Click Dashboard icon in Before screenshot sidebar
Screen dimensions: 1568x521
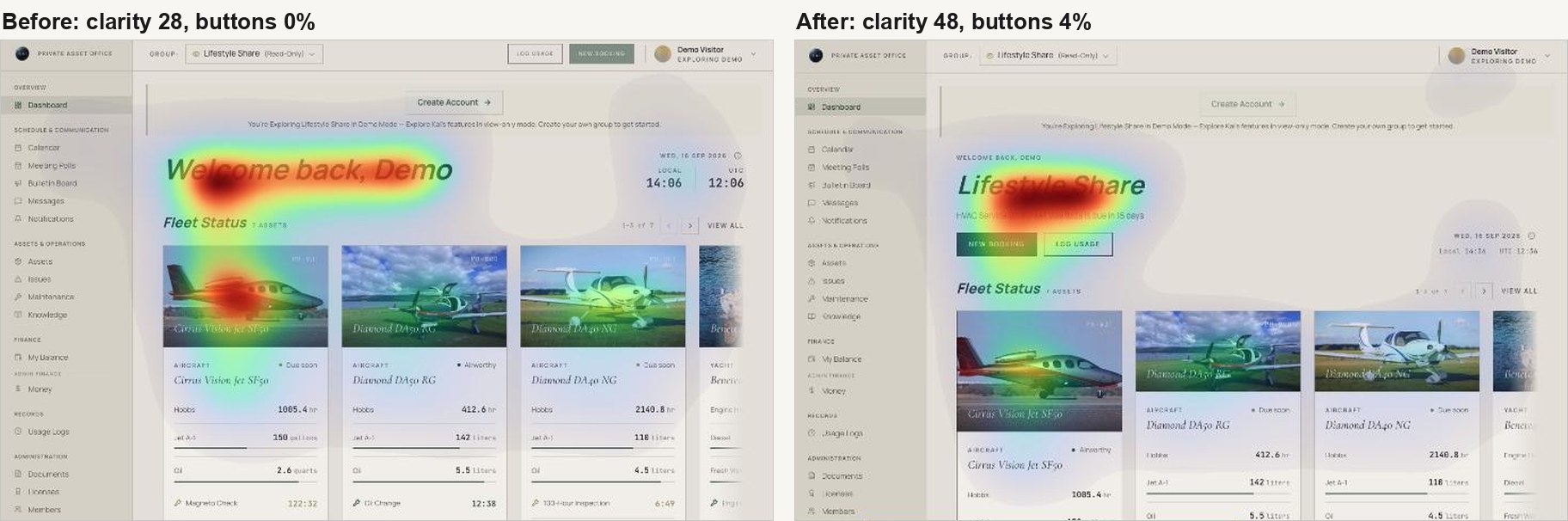pos(18,105)
